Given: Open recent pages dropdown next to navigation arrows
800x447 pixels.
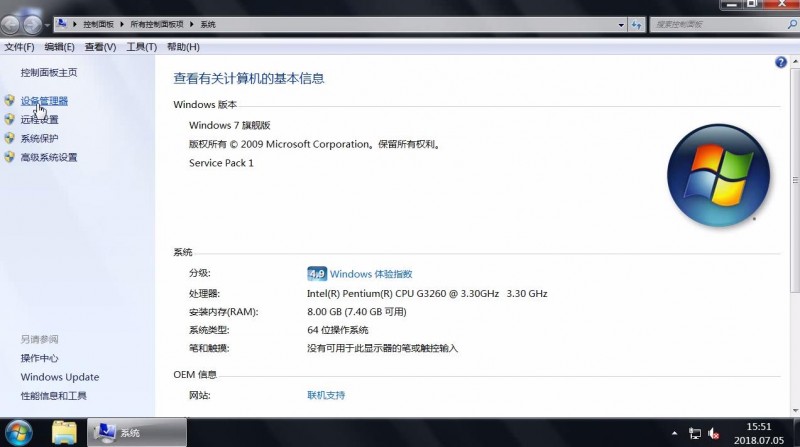Looking at the screenshot, I should point(47,24).
